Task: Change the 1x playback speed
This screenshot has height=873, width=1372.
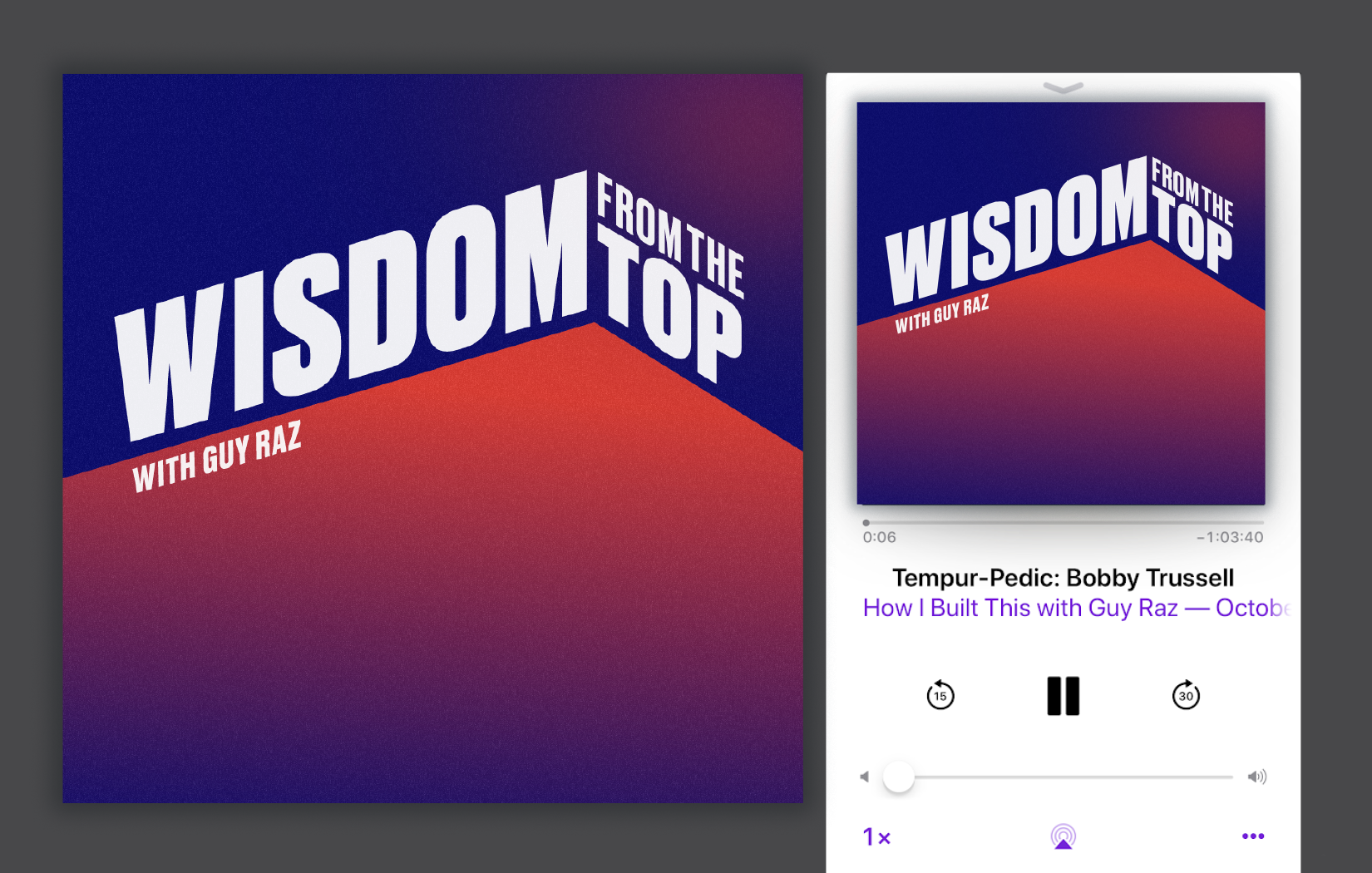Action: (x=876, y=836)
